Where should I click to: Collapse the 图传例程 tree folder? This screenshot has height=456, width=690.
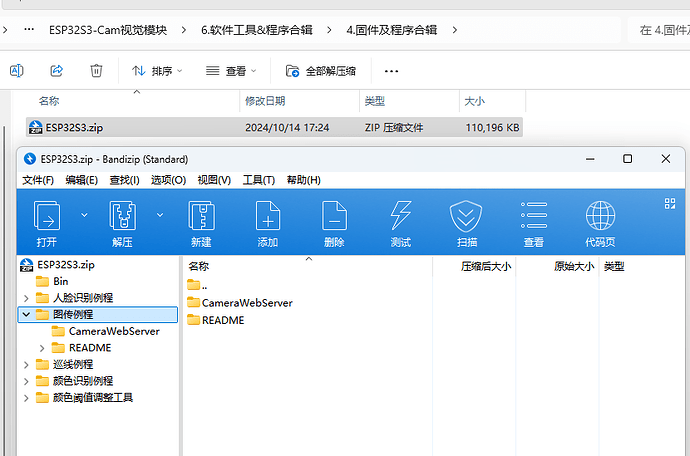click(x=26, y=314)
